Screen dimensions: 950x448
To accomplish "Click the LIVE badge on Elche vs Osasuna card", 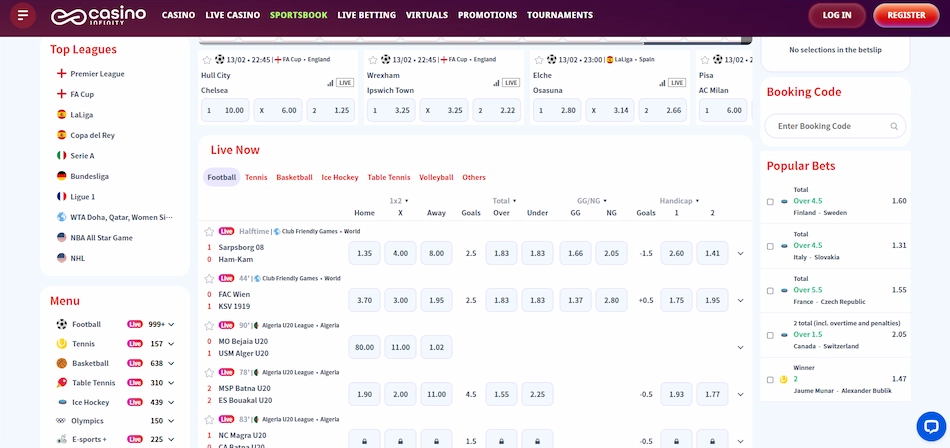I will point(677,82).
